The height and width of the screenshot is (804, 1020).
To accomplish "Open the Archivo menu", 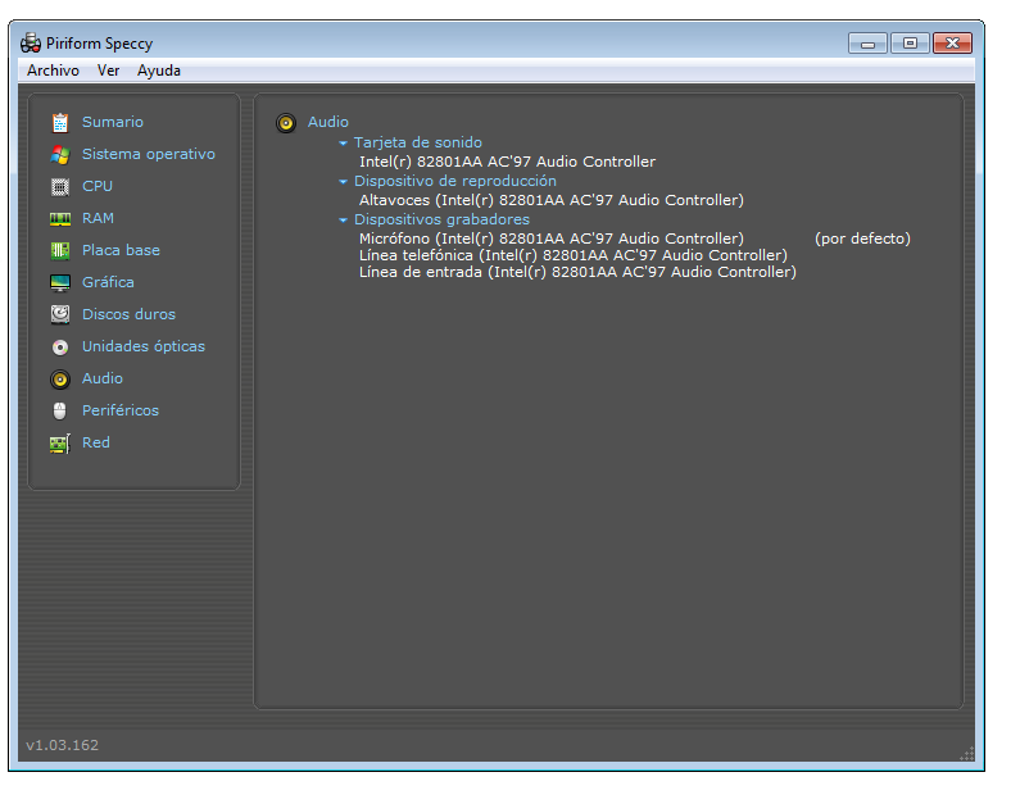I will tap(53, 70).
